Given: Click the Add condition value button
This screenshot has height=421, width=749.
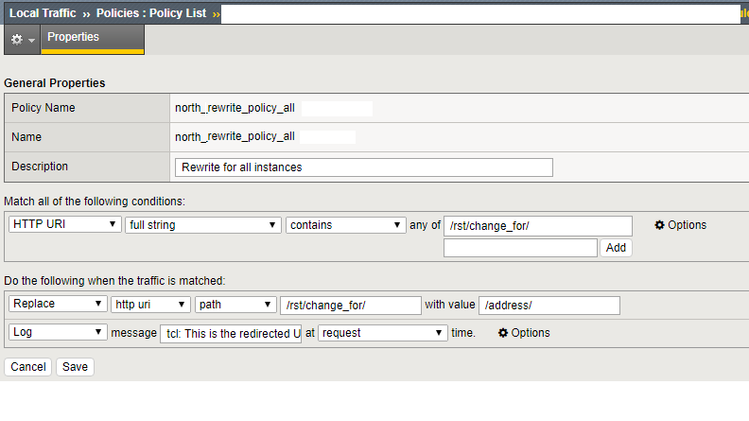Looking at the screenshot, I should [x=615, y=247].
